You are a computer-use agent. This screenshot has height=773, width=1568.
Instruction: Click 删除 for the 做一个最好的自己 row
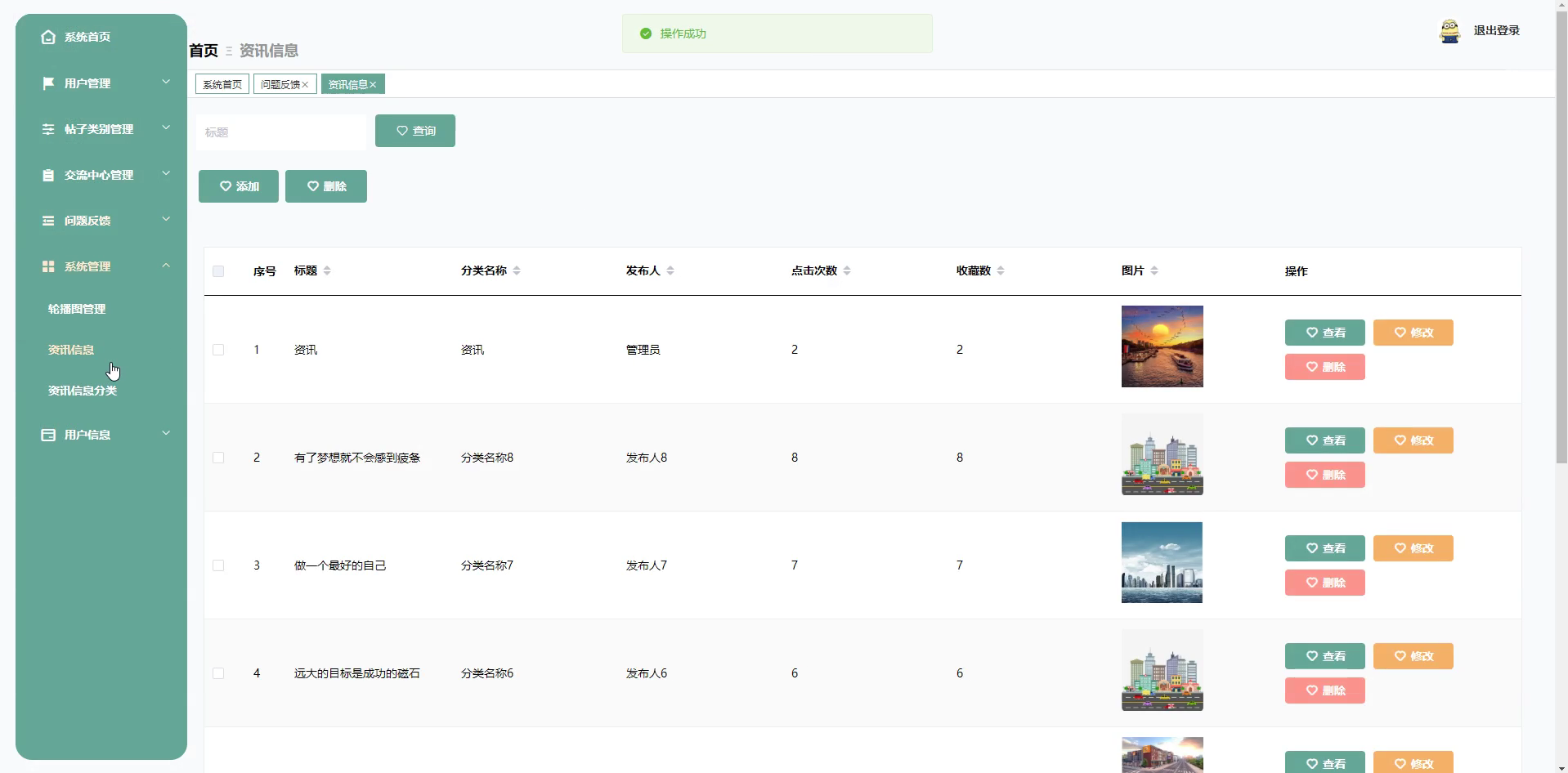1325,583
